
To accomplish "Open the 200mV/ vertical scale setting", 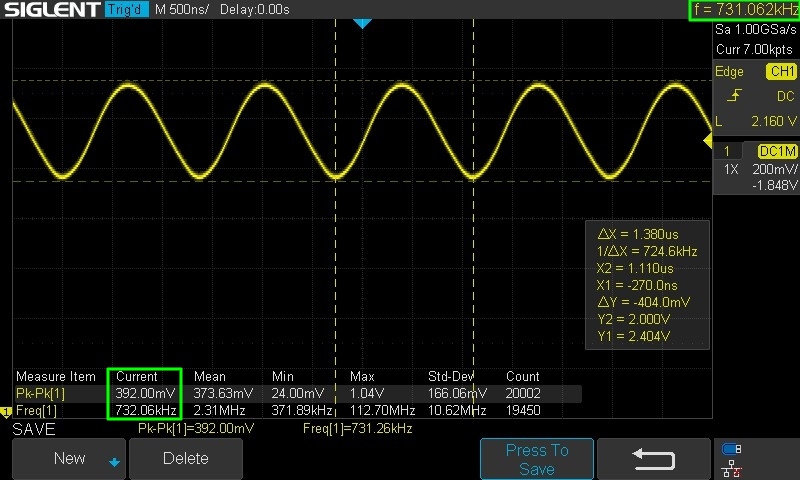I will pyautogui.click(x=774, y=170).
